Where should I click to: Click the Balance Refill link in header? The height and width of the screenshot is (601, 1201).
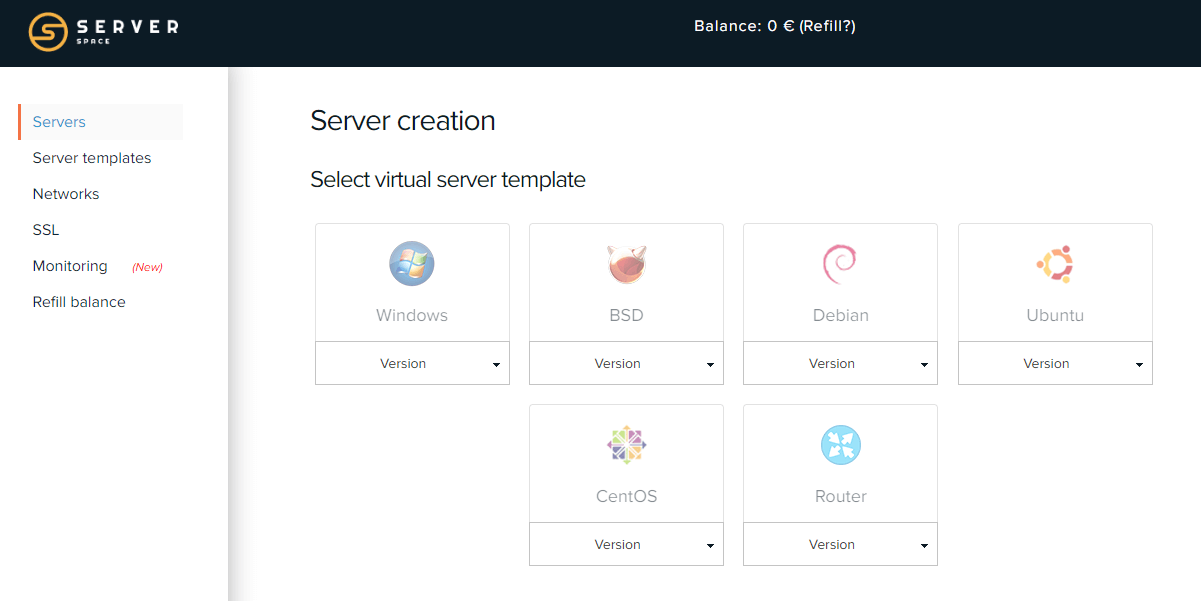pos(827,26)
